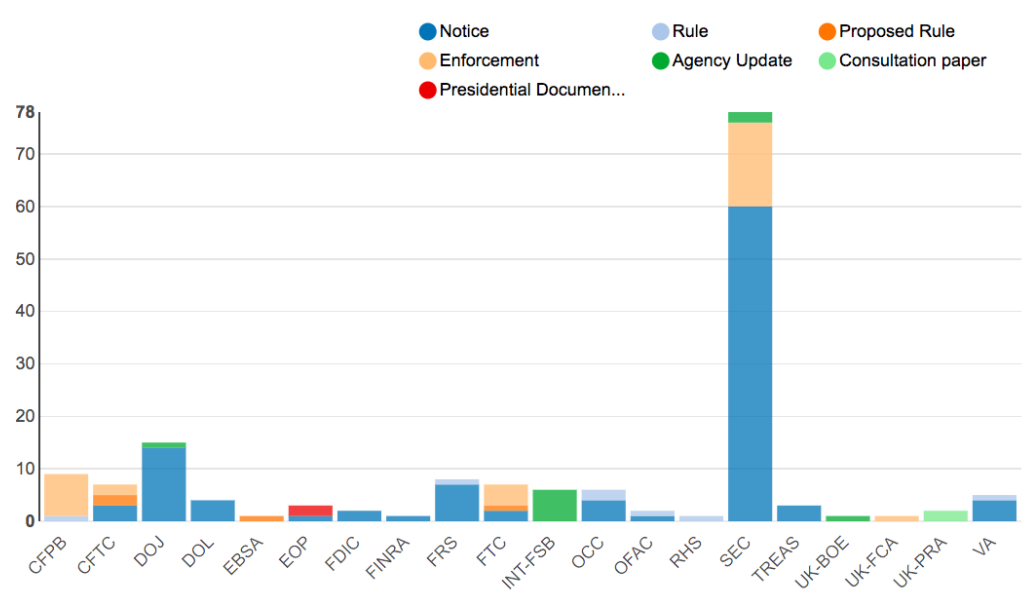Toggle the Notice series in the legend

[454, 31]
